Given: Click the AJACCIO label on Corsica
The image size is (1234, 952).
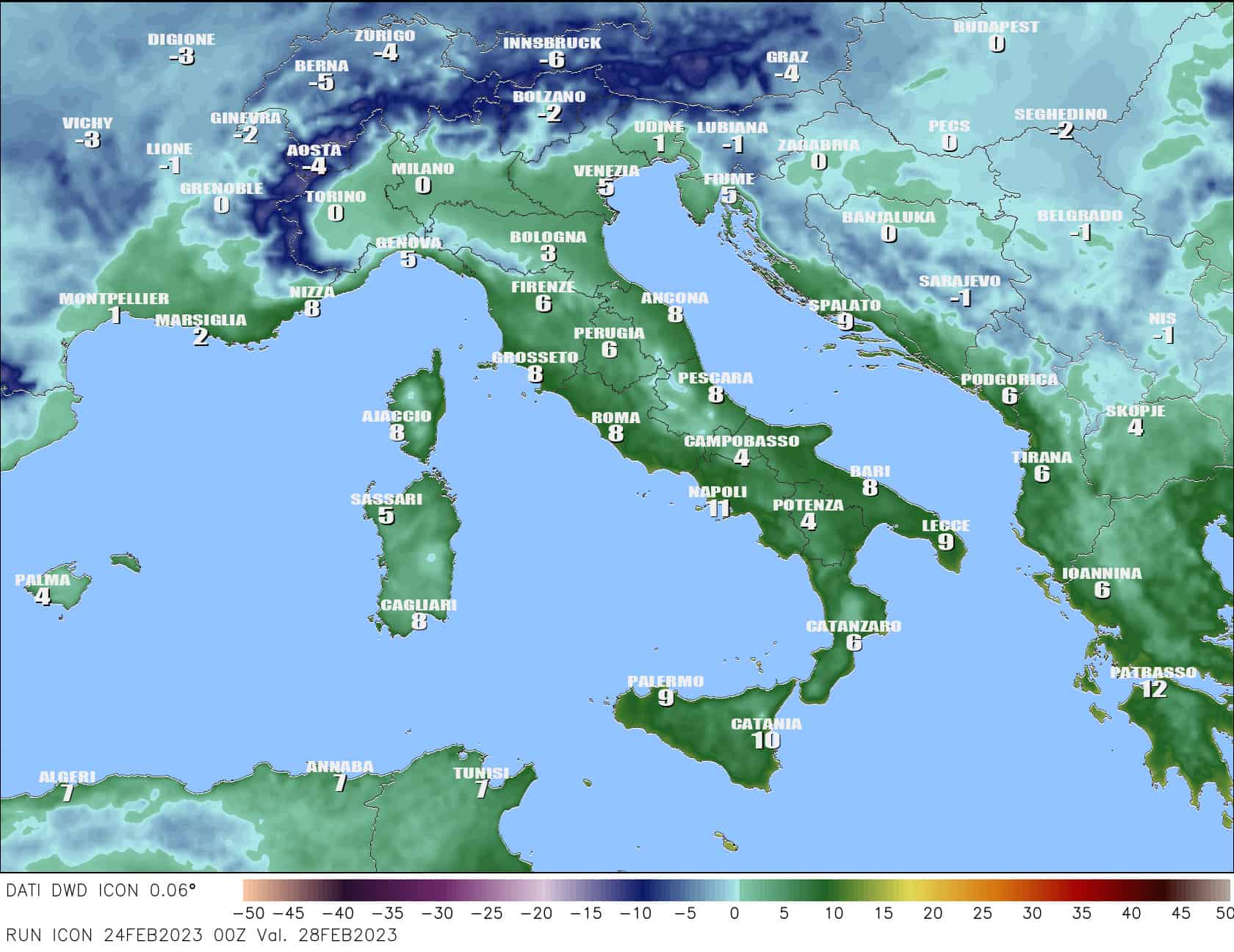Looking at the screenshot, I should [x=397, y=416].
